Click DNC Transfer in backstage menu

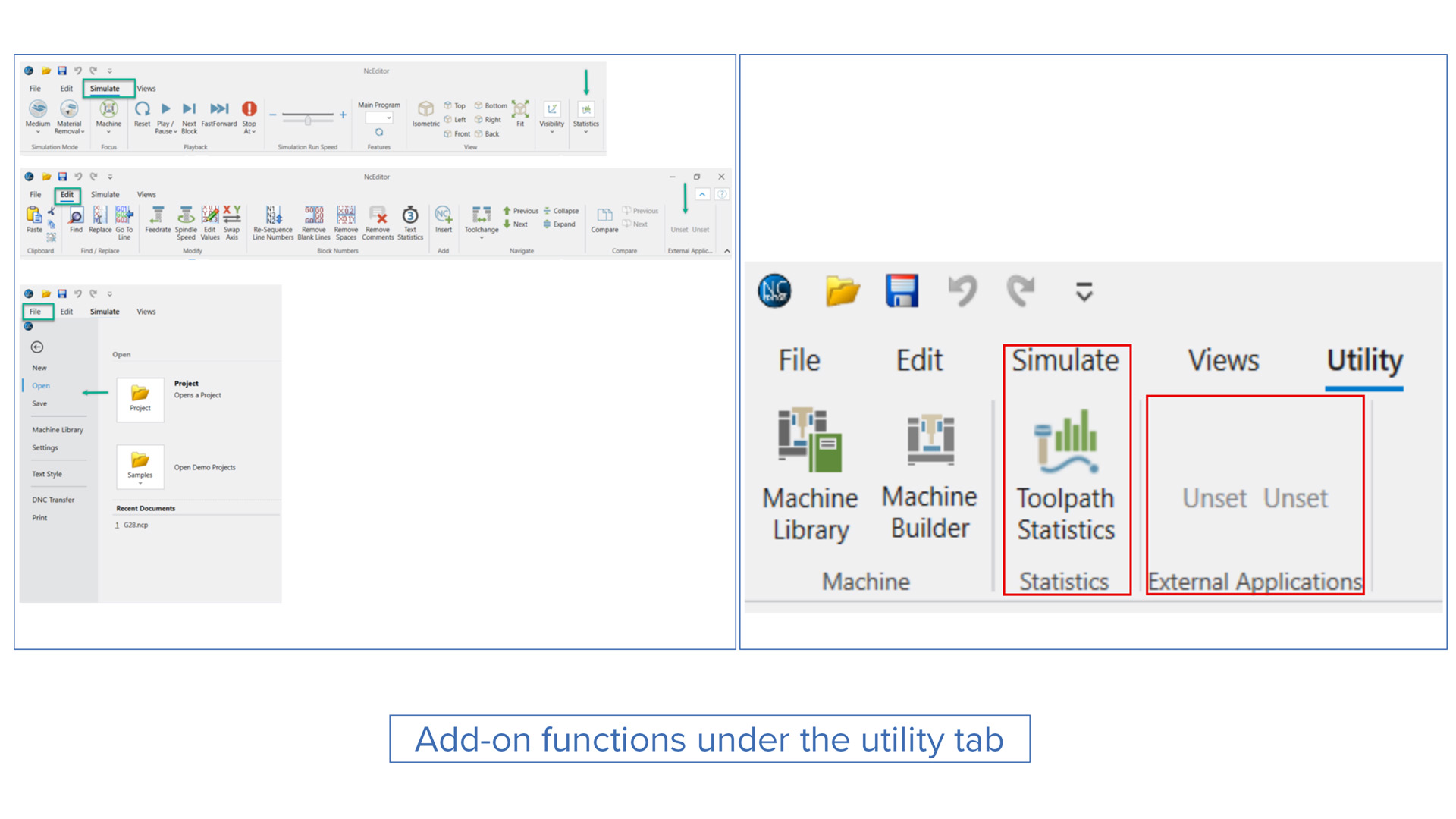(53, 500)
